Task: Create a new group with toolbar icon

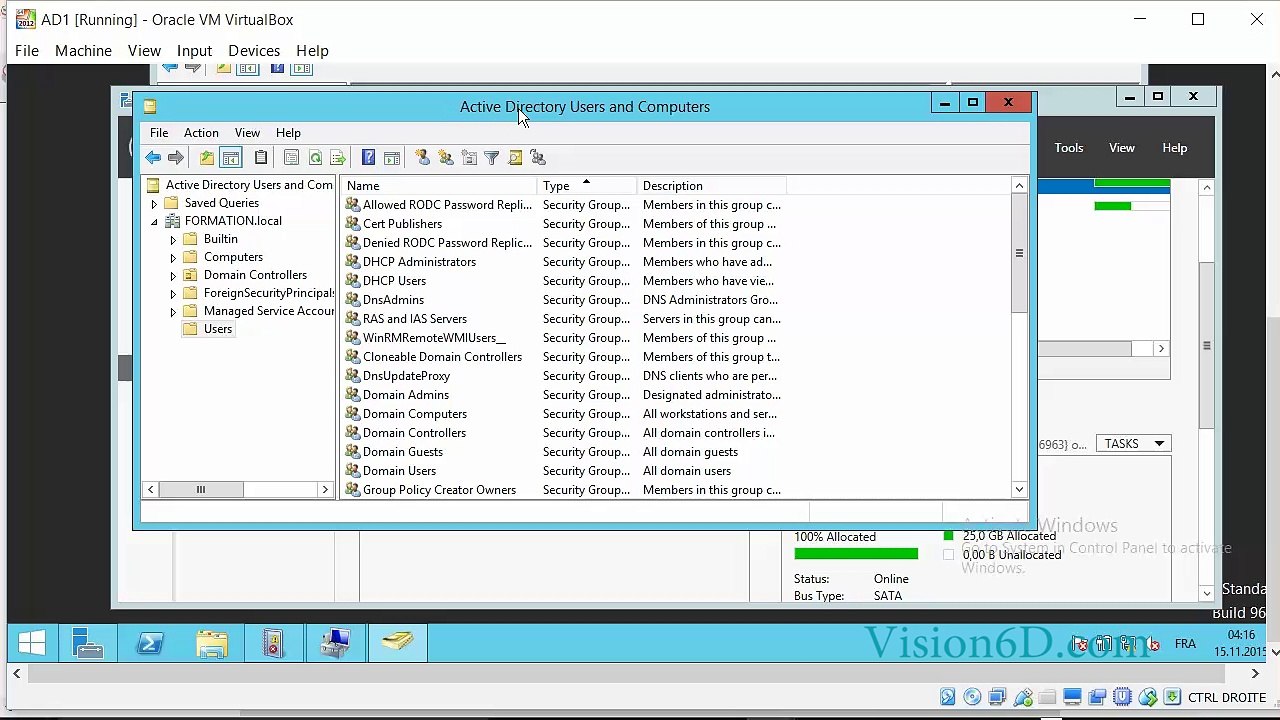Action: [446, 158]
